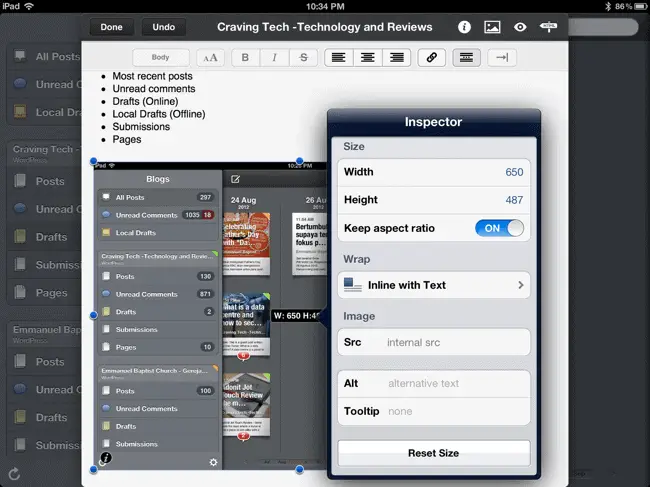This screenshot has width=650, height=487.
Task: Tap the Alt alternative text field
Action: (434, 383)
